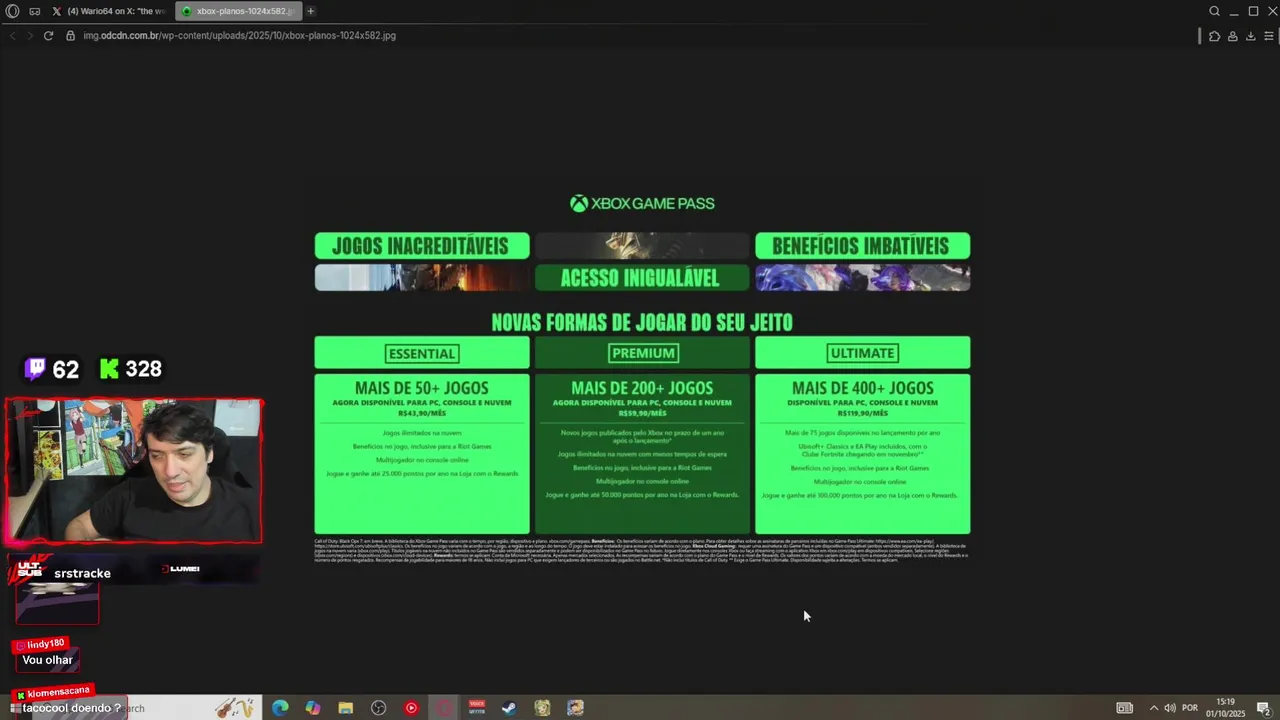Open Copilot from the taskbar
Image resolution: width=1280 pixels, height=720 pixels.
pos(313,708)
